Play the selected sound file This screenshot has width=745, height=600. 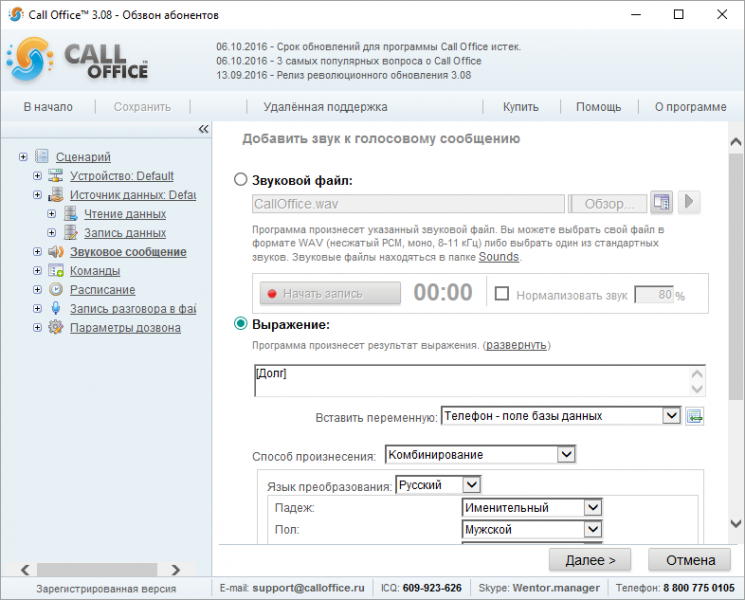(688, 202)
